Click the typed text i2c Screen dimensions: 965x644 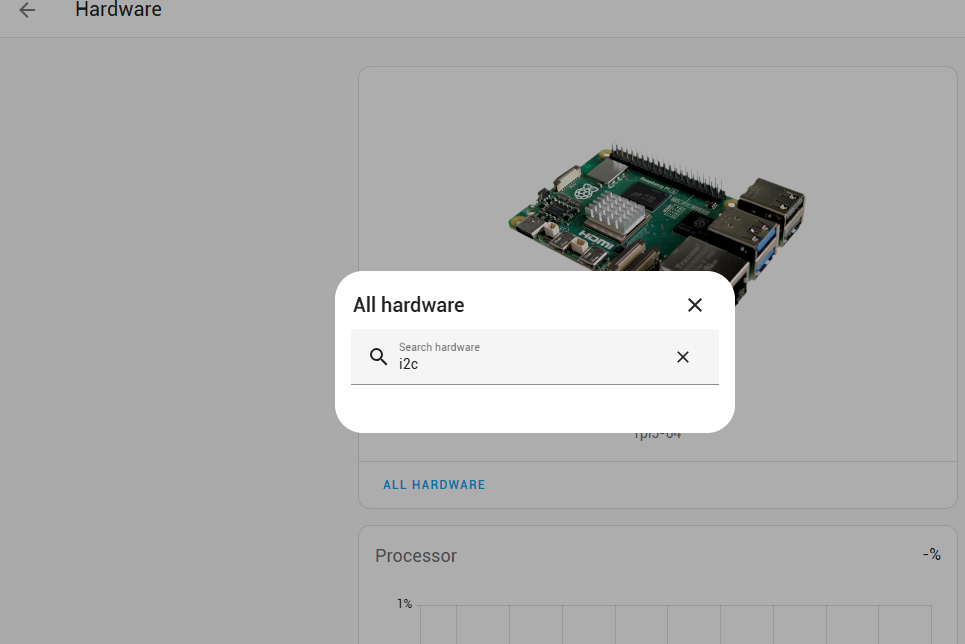(408, 364)
